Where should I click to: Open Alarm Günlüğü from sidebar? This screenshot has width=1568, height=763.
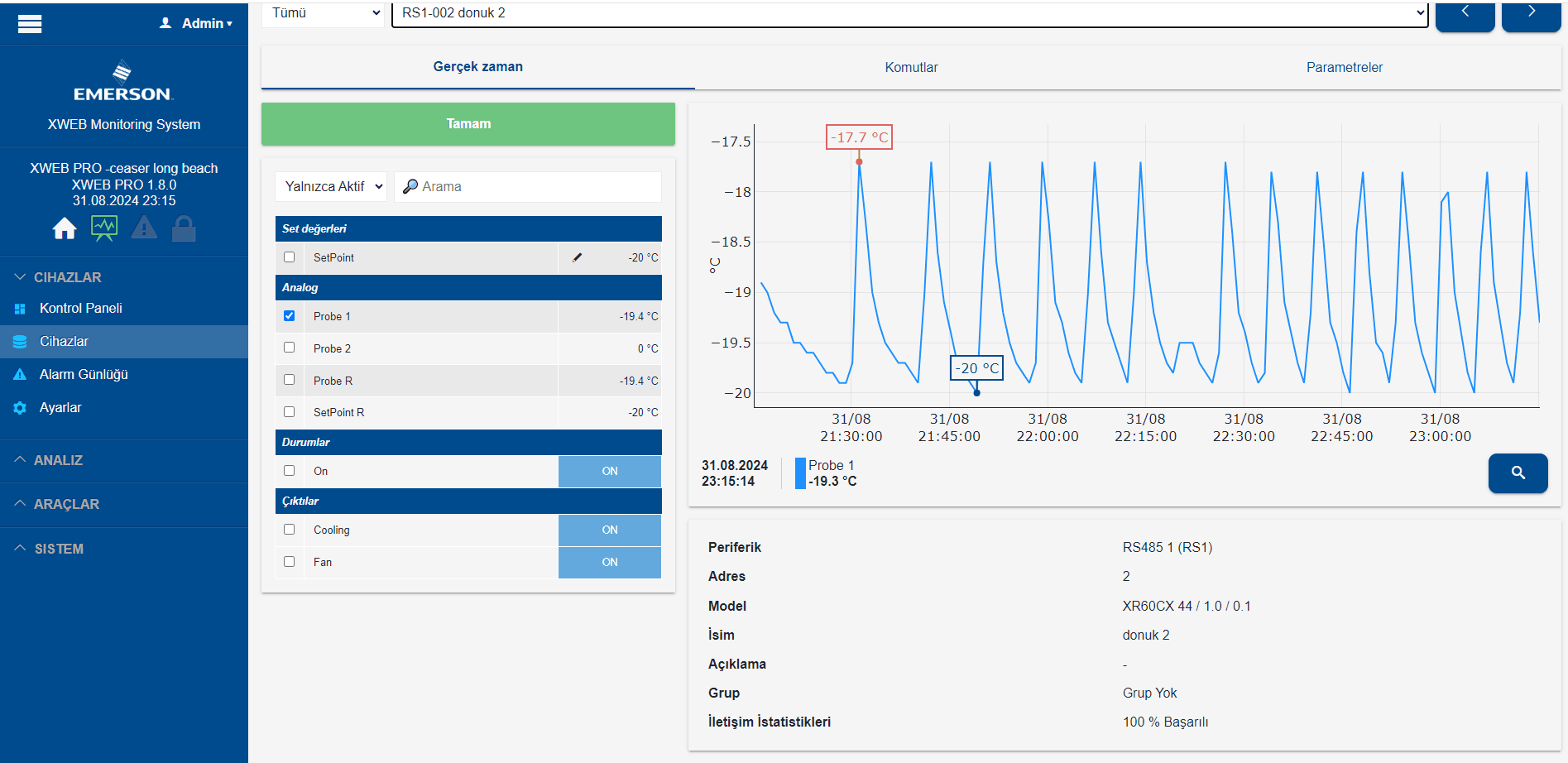pos(84,374)
